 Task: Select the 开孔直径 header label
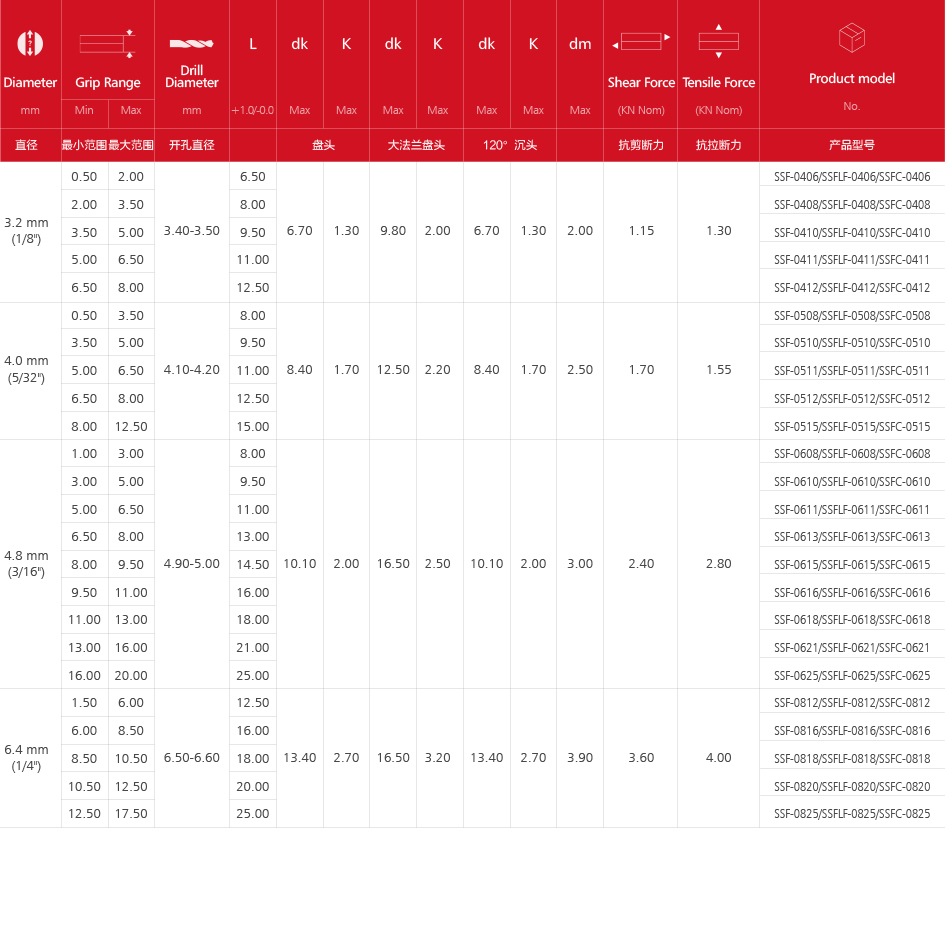point(192,145)
